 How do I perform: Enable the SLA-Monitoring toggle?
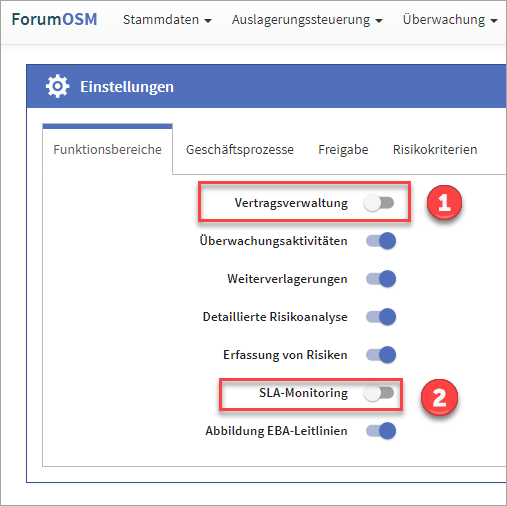pyautogui.click(x=379, y=393)
